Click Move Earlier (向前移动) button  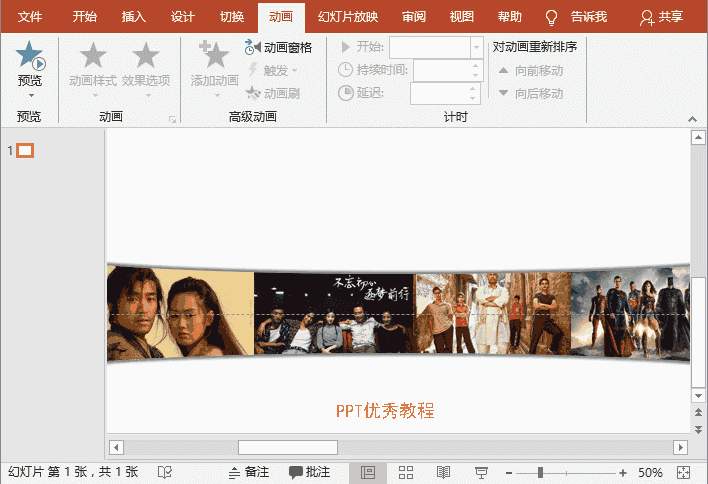point(531,70)
